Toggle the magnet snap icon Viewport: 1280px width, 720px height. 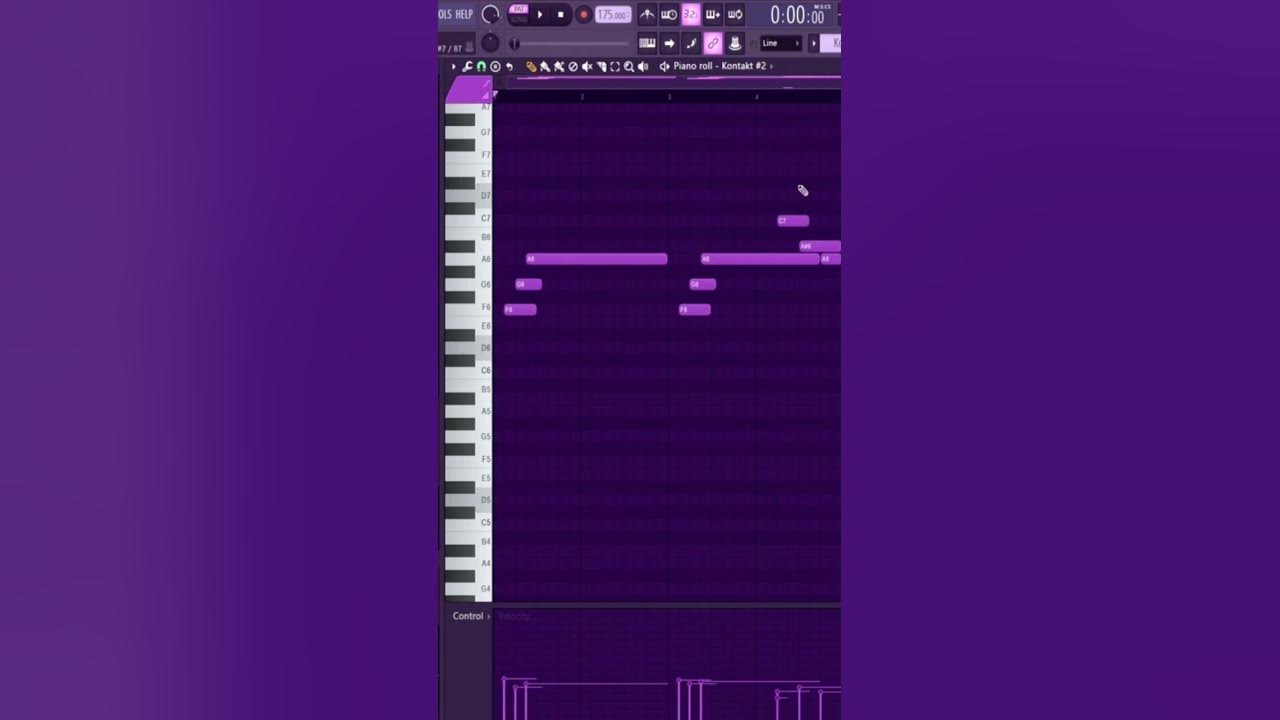click(481, 66)
